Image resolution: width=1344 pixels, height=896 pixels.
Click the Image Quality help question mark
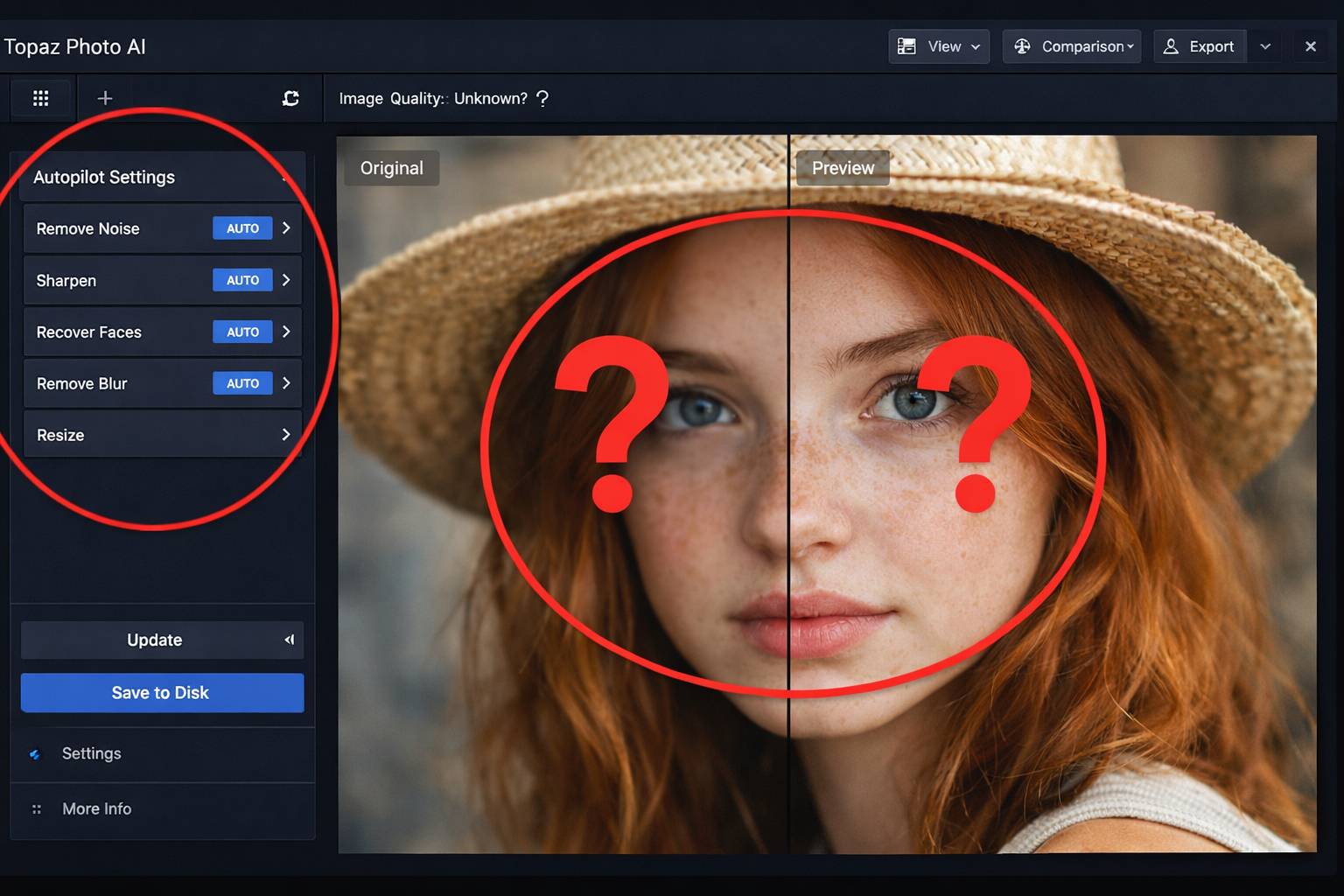click(542, 99)
